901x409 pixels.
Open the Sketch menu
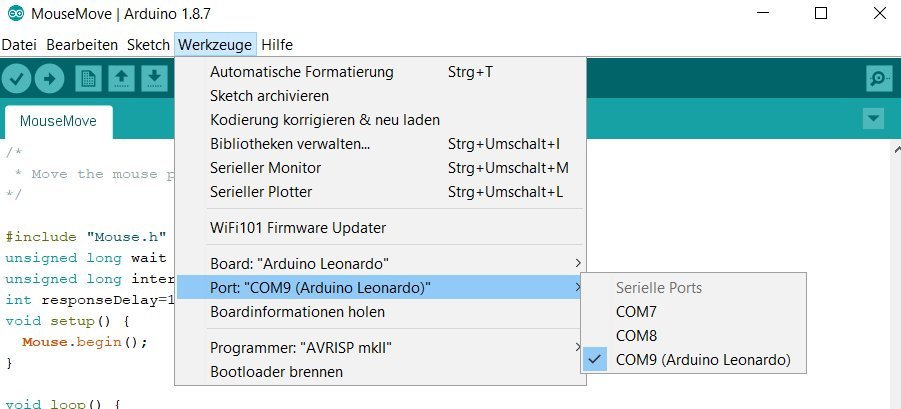148,45
